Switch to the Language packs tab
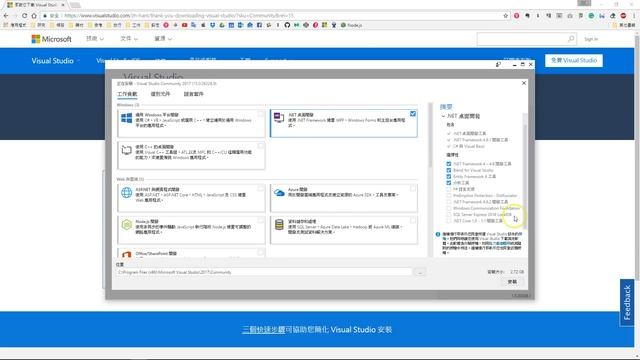The height and width of the screenshot is (360, 640). [193, 94]
